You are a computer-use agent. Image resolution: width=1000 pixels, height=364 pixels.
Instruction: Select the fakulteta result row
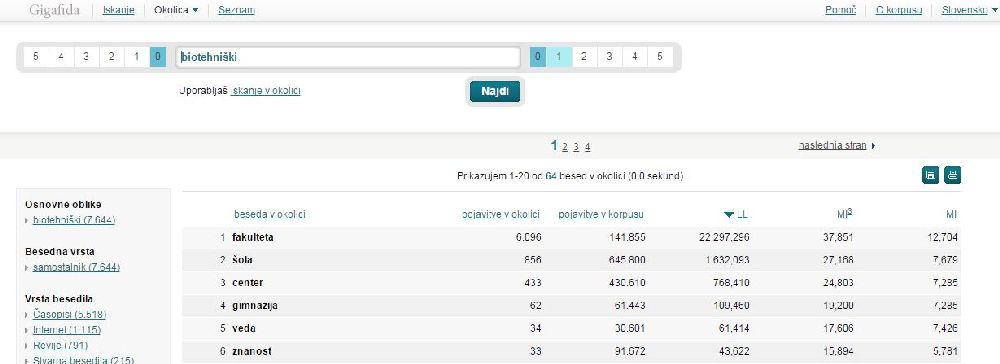coord(571,238)
